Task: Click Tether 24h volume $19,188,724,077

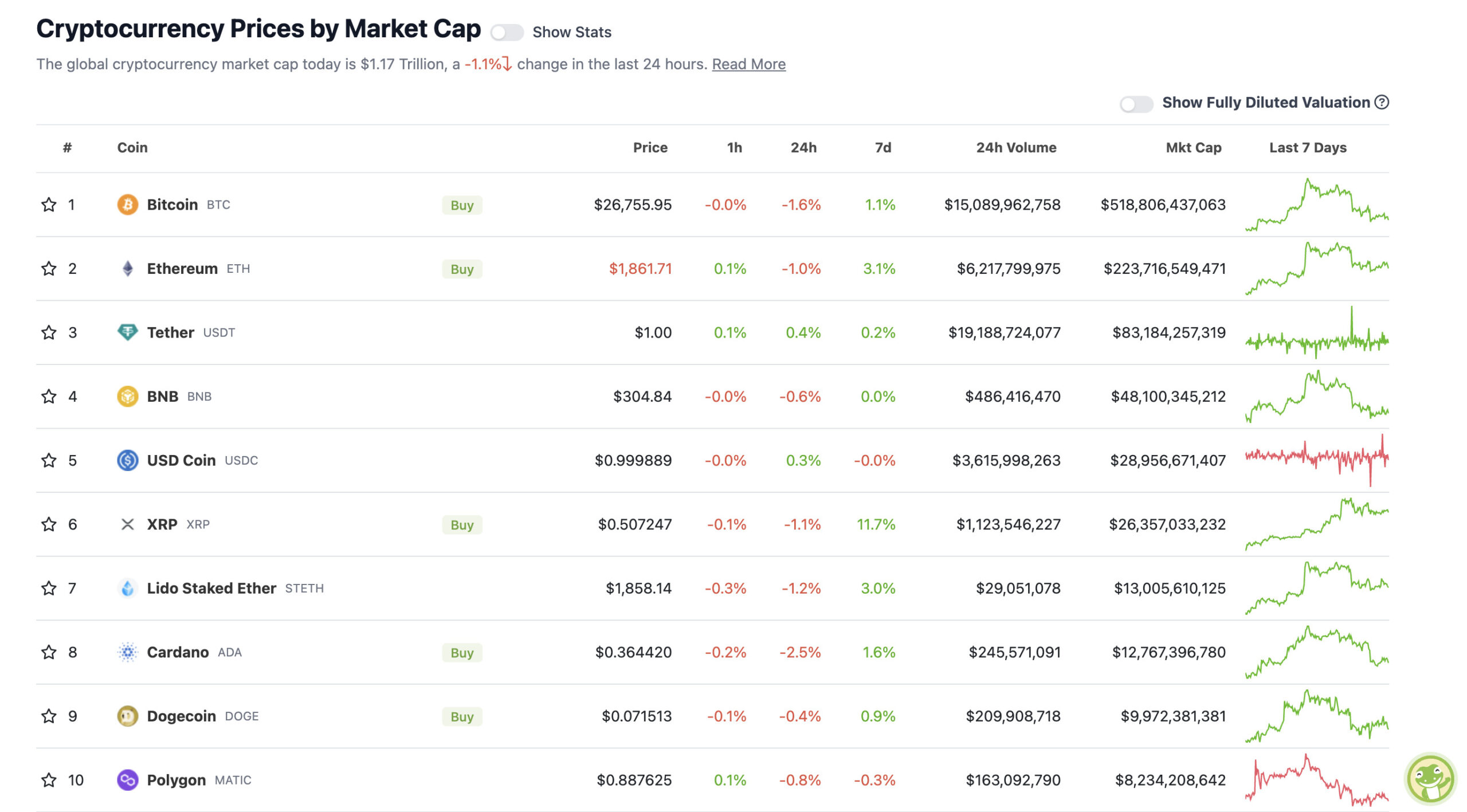Action: coord(1005,332)
